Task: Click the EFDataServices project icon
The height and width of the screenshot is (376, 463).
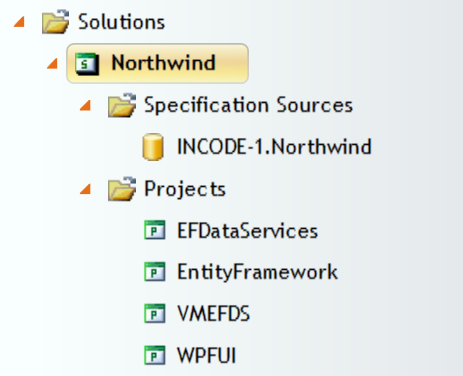Action: [155, 230]
